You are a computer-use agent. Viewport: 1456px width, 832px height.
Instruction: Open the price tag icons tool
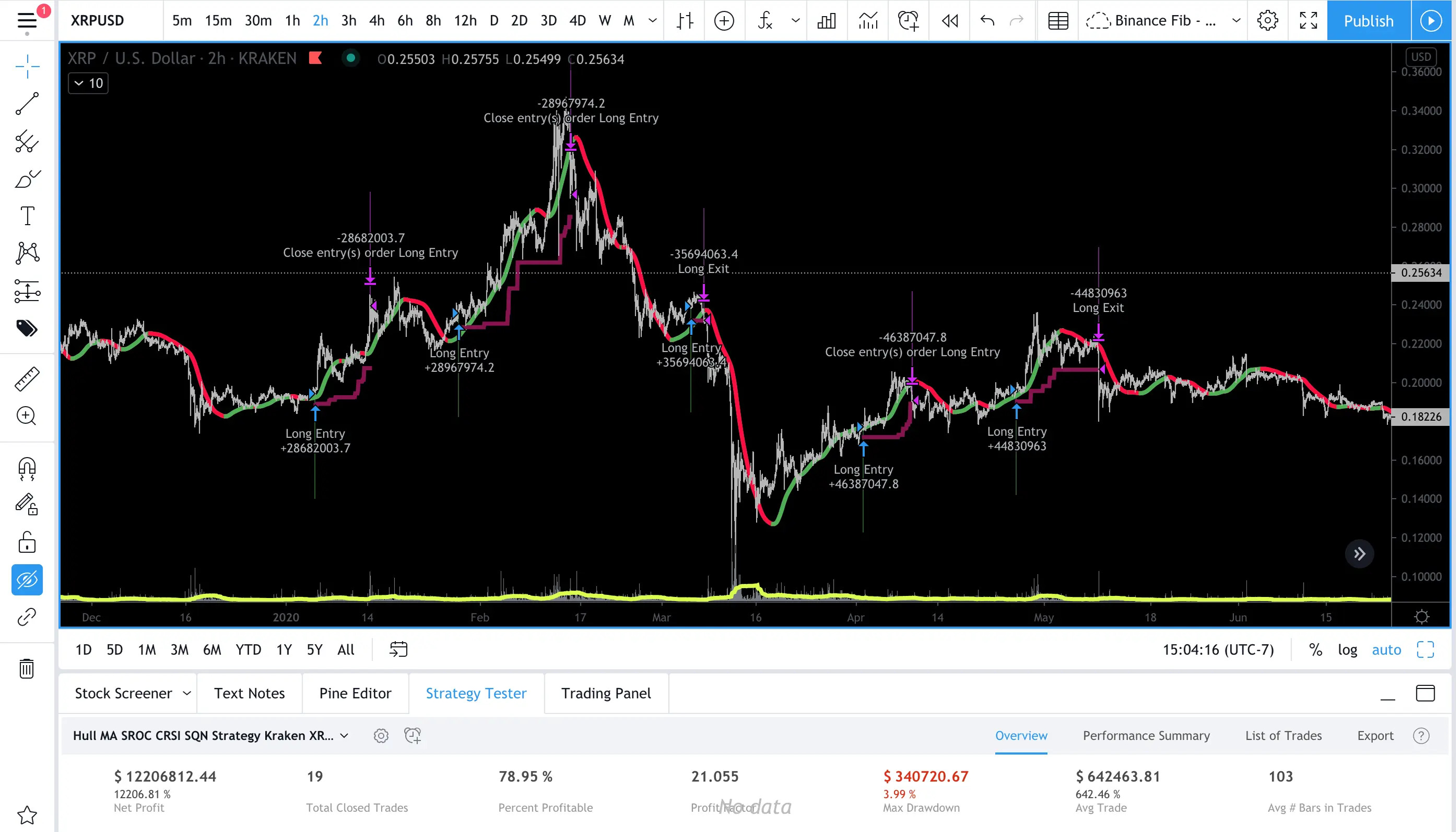tap(27, 329)
